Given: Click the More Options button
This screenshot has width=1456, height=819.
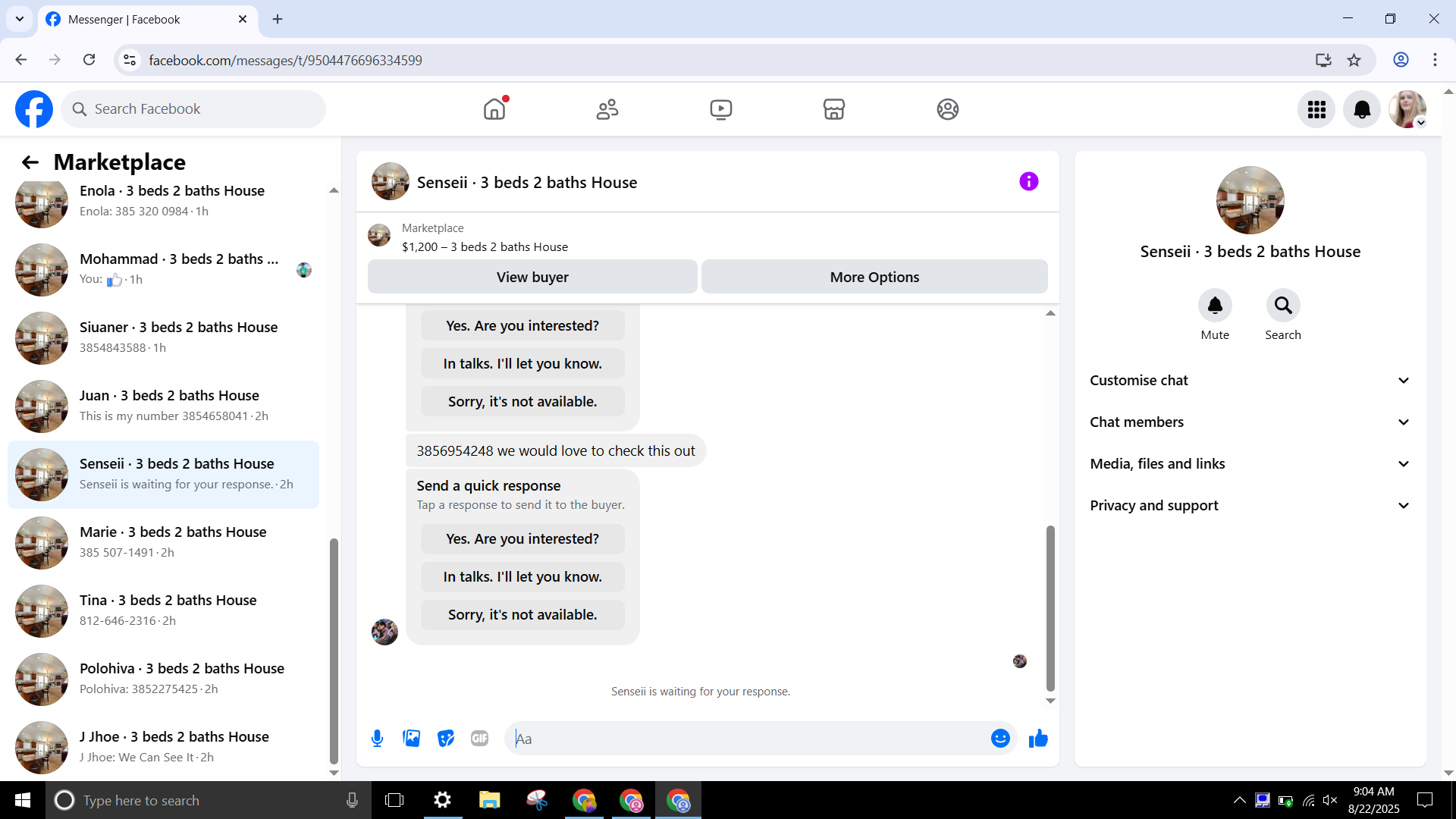Looking at the screenshot, I should (x=874, y=278).
